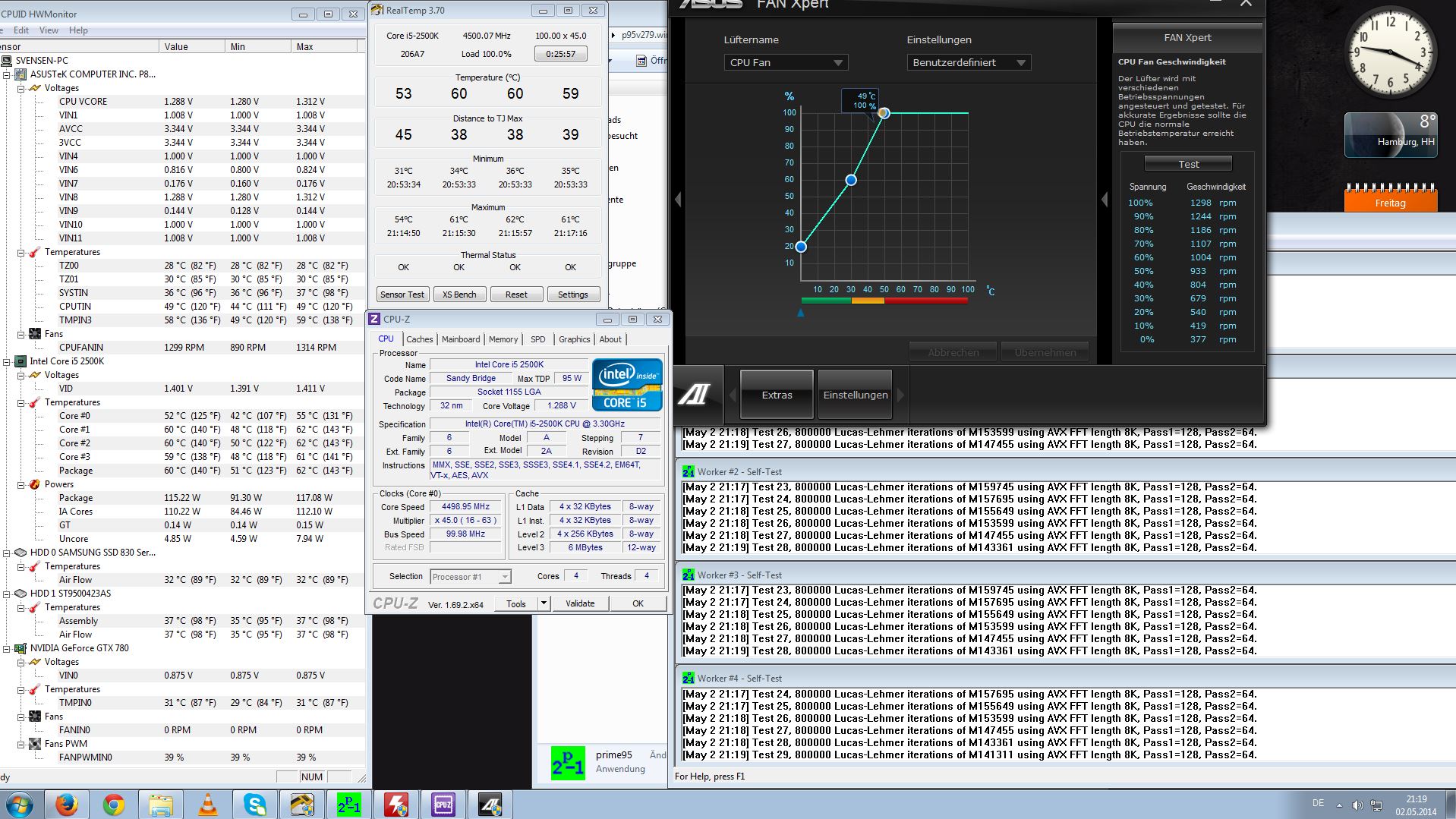Screen dimensions: 1456x819
Task: Launch Firefox from the taskbar
Action: coord(67,805)
